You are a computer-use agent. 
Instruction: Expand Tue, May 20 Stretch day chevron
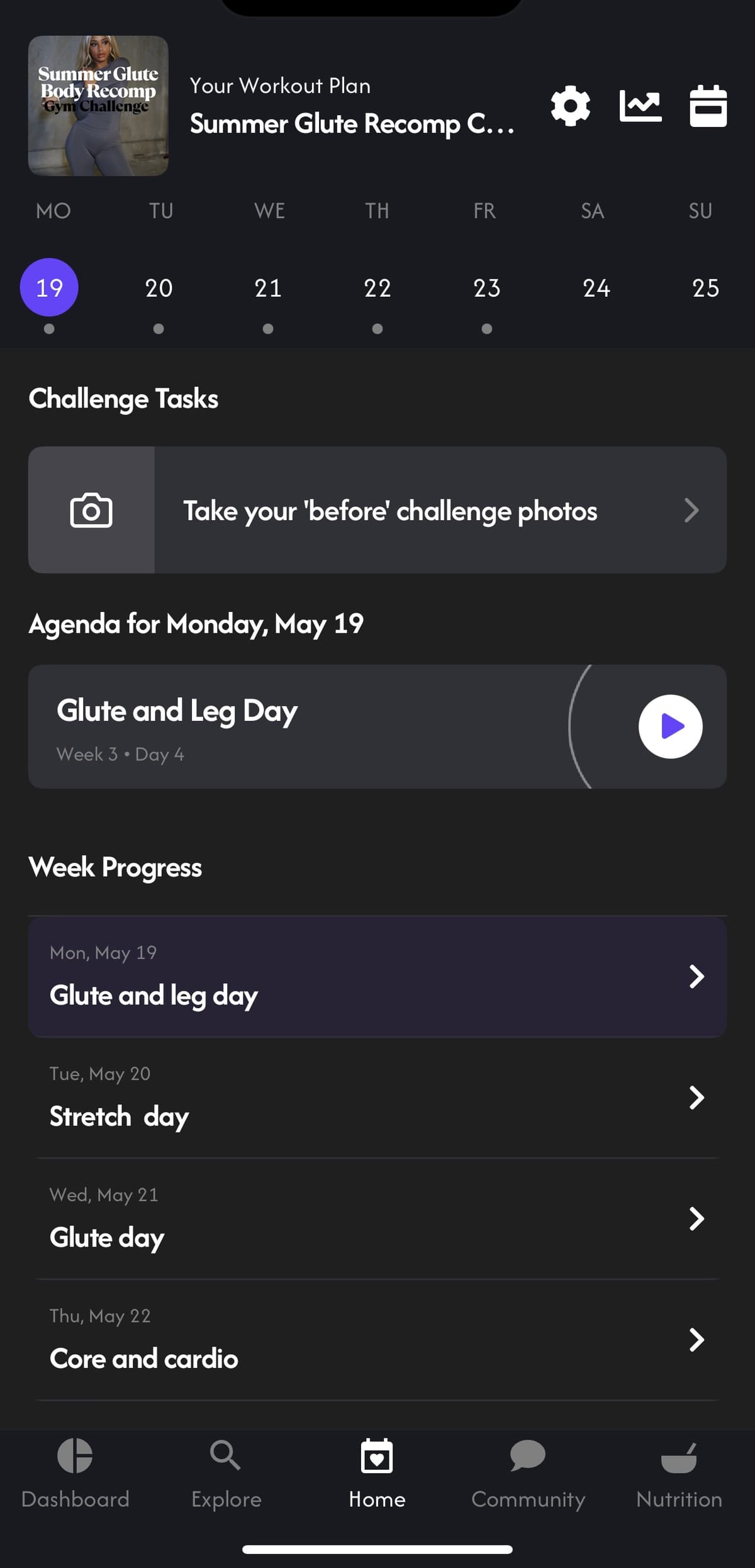[696, 1098]
